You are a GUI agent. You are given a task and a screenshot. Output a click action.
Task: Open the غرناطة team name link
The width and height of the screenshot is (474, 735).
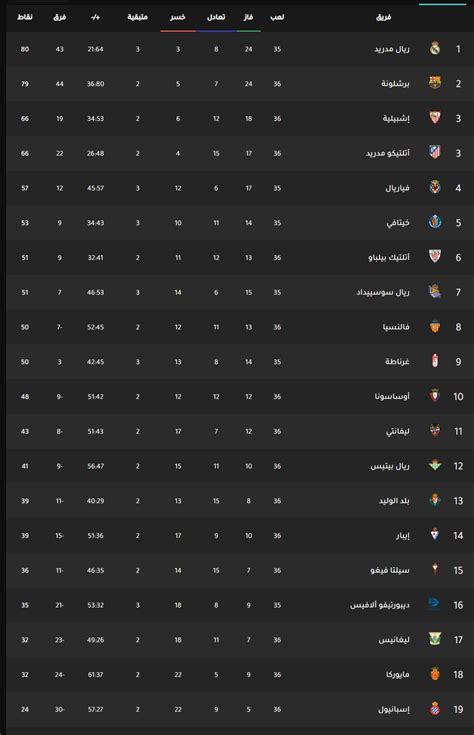(x=398, y=362)
